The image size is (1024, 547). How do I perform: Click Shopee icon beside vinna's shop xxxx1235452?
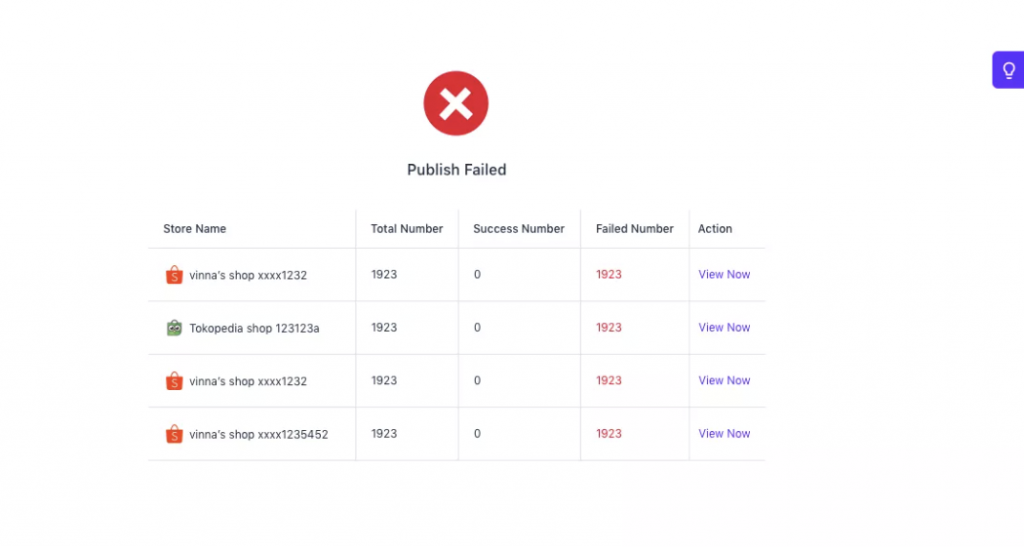click(x=174, y=434)
